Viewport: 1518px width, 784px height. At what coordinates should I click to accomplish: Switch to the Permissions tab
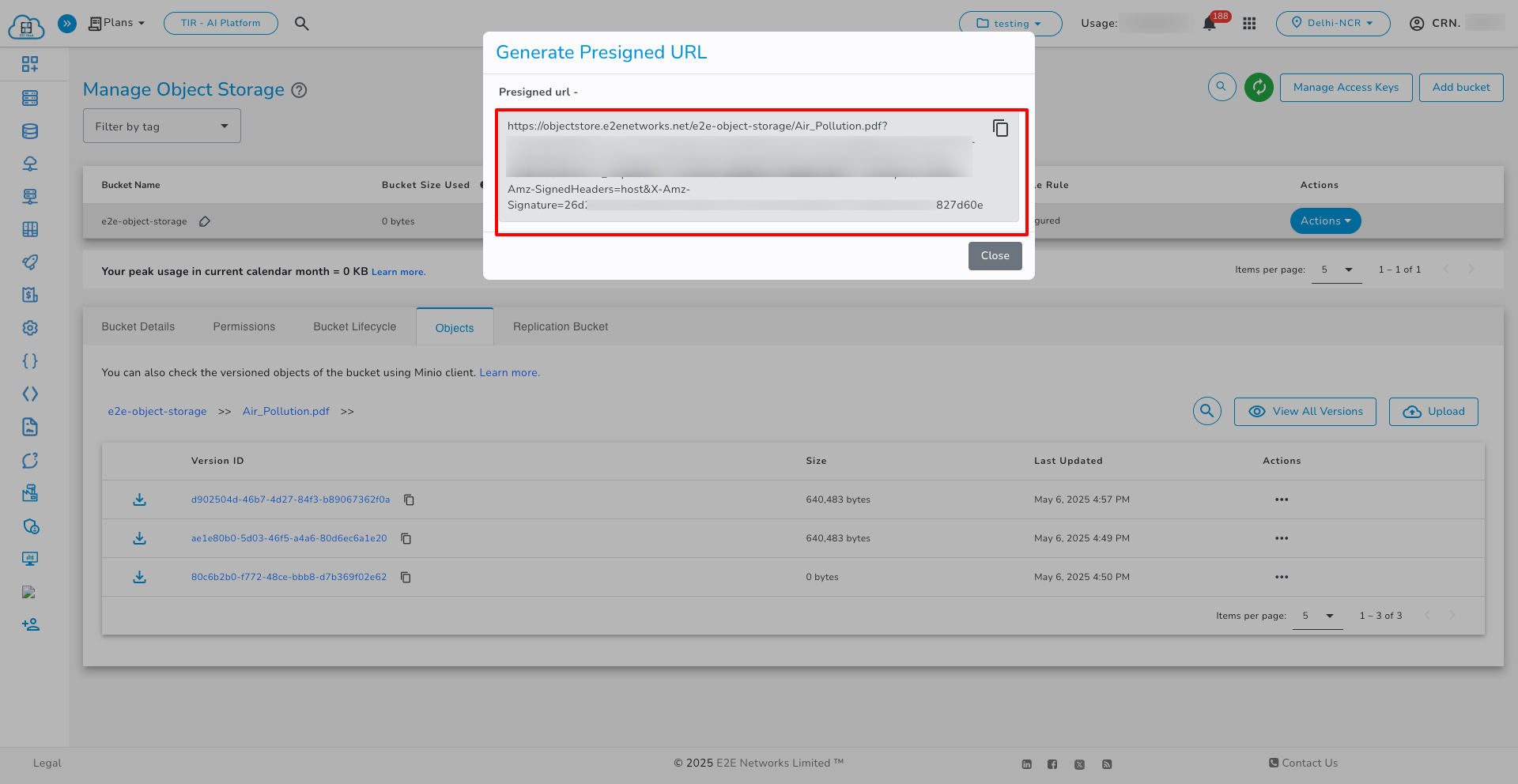point(244,326)
